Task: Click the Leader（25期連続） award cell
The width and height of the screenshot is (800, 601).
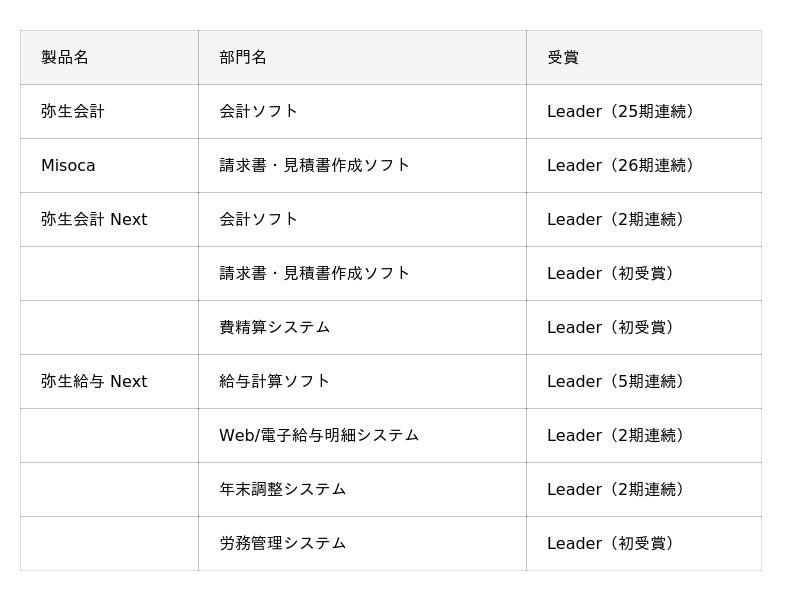Action: [x=621, y=111]
